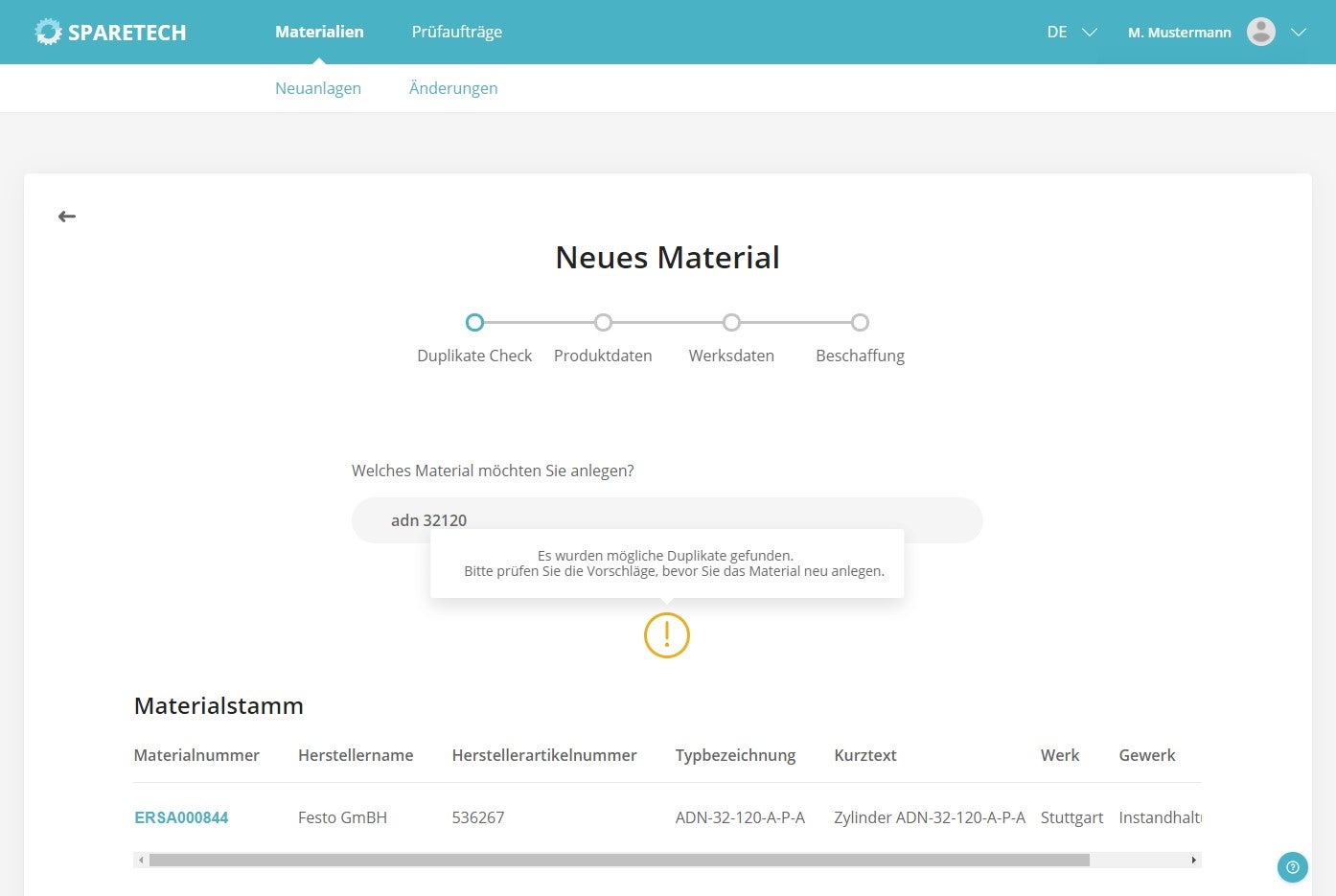Image resolution: width=1336 pixels, height=896 pixels.
Task: Open the Änderungen tab
Action: point(453,88)
